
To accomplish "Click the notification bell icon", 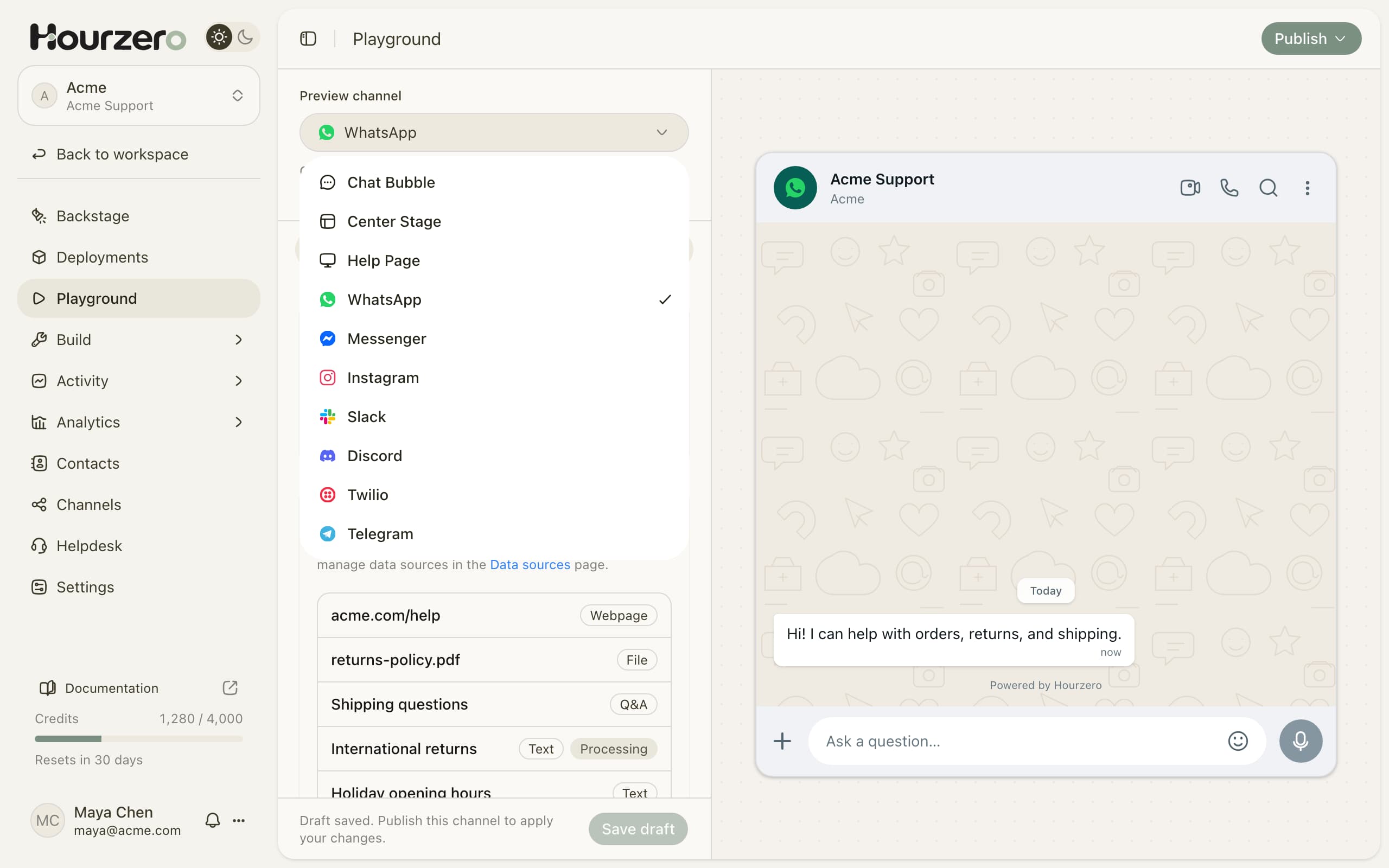I will pos(212,820).
